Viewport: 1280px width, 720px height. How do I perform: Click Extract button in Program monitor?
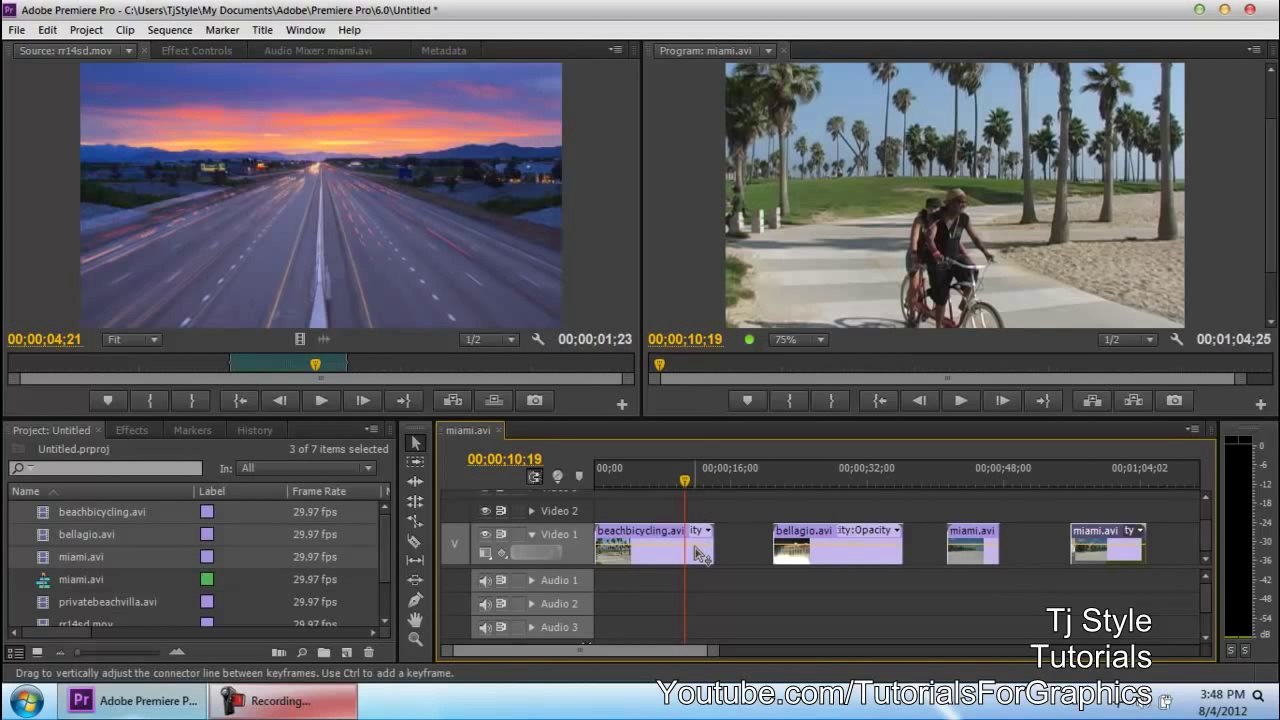click(1133, 401)
